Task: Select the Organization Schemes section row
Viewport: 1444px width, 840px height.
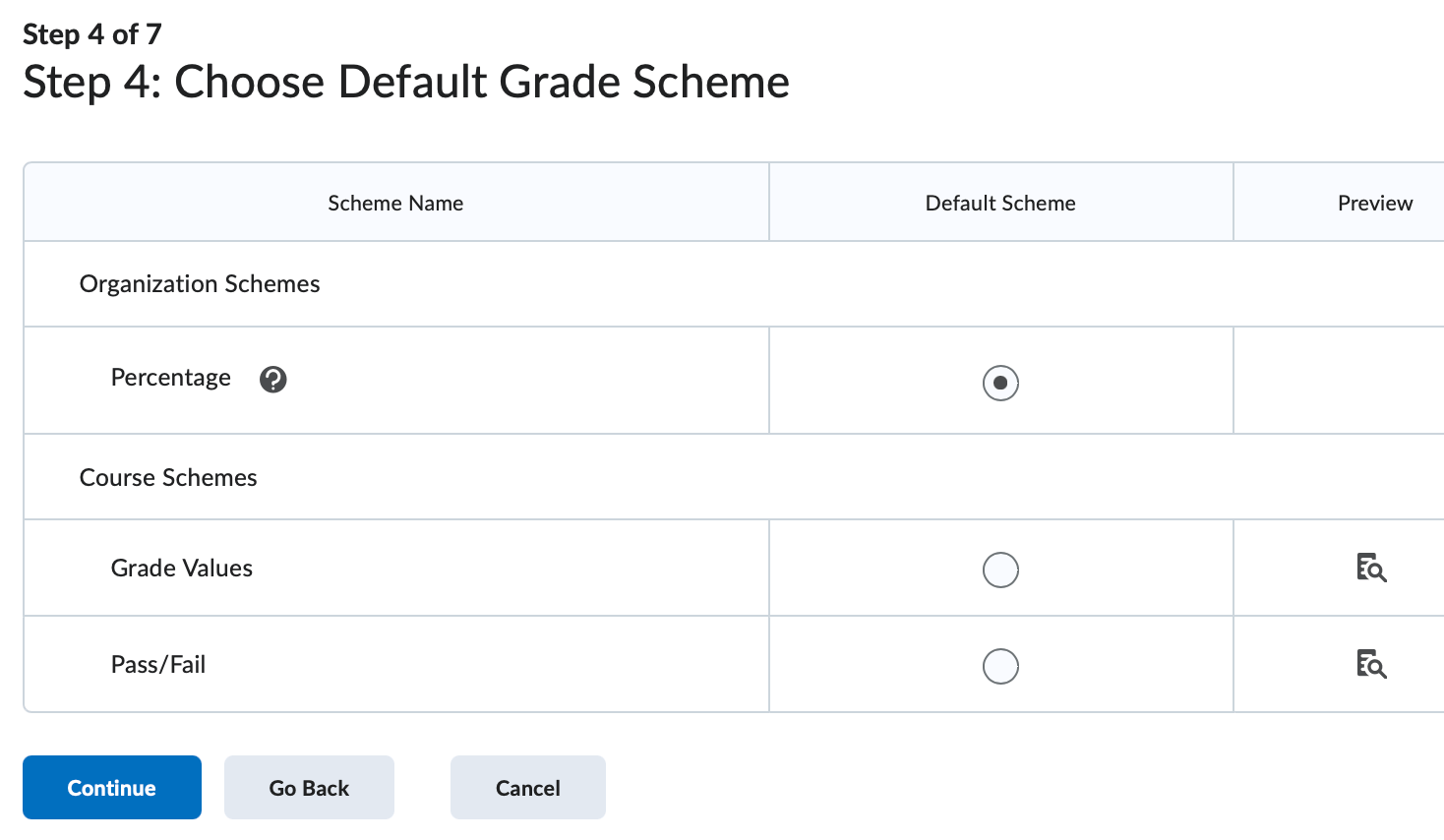Action: click(x=199, y=283)
